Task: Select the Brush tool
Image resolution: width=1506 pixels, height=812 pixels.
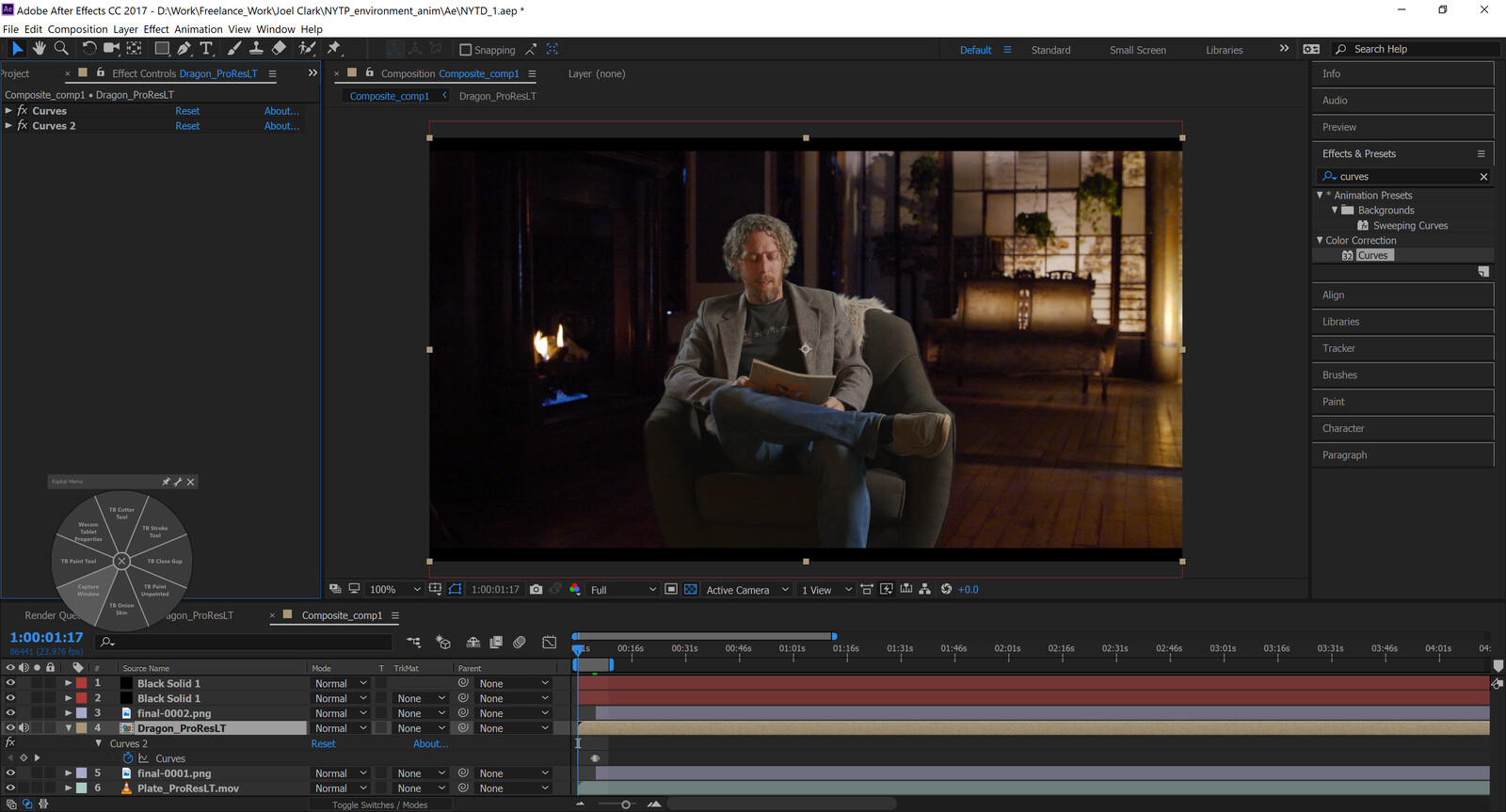Action: pos(234,48)
